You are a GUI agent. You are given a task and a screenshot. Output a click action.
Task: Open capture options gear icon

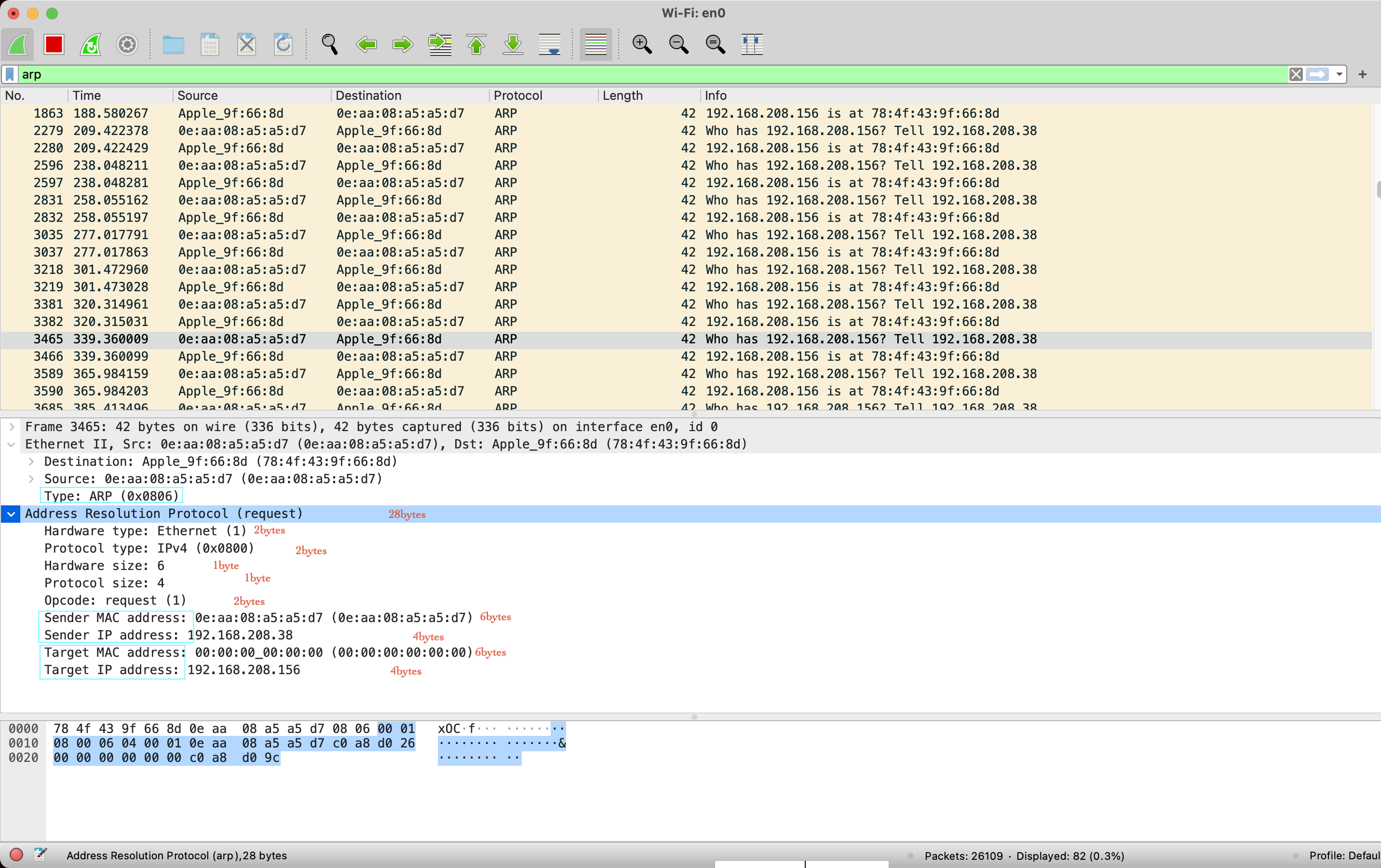pyautogui.click(x=127, y=44)
